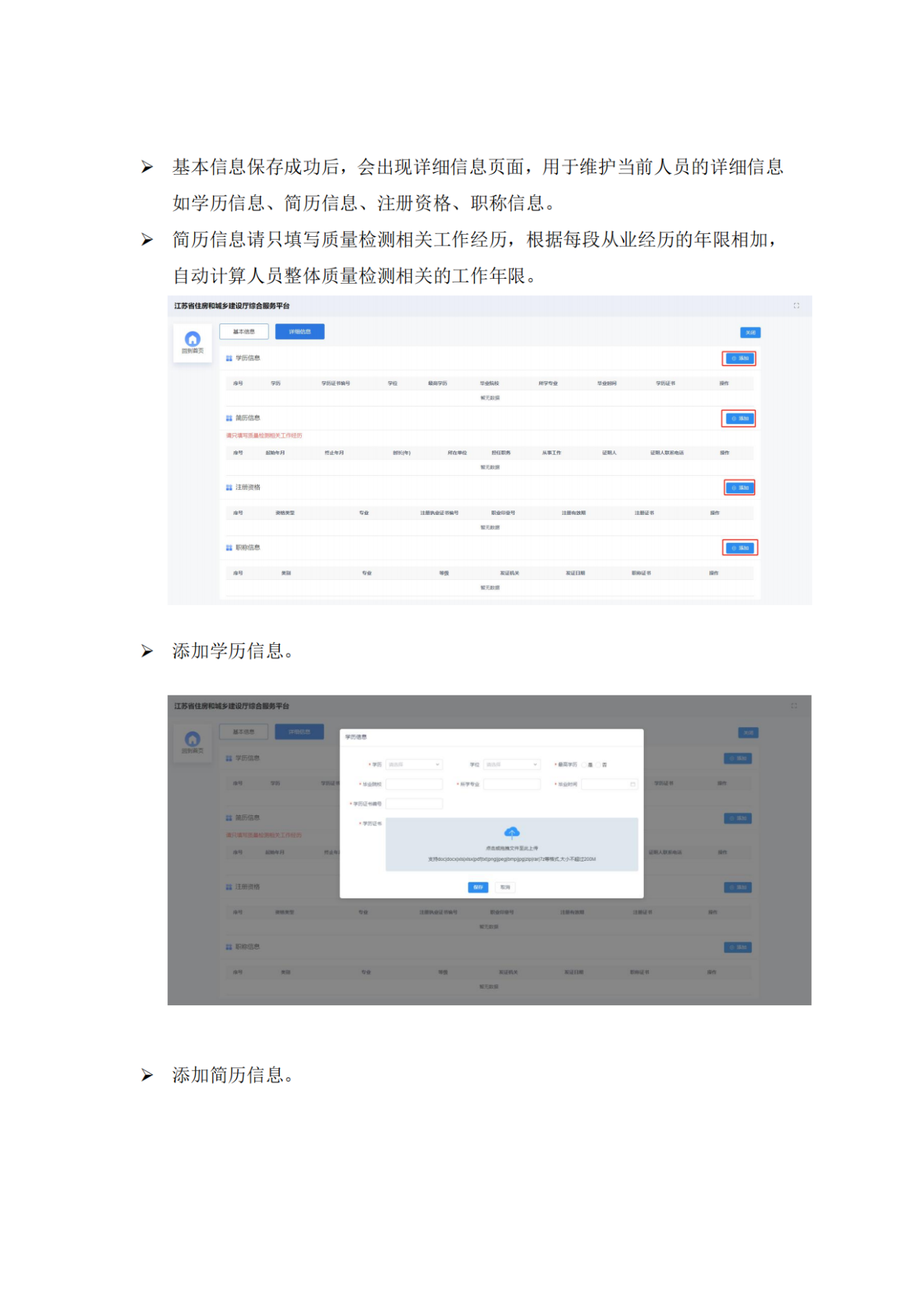Click dimmed 添加 button in 简历信息 behind dialog
Image resolution: width=924 pixels, height=1307 pixels.
pyautogui.click(x=738, y=818)
